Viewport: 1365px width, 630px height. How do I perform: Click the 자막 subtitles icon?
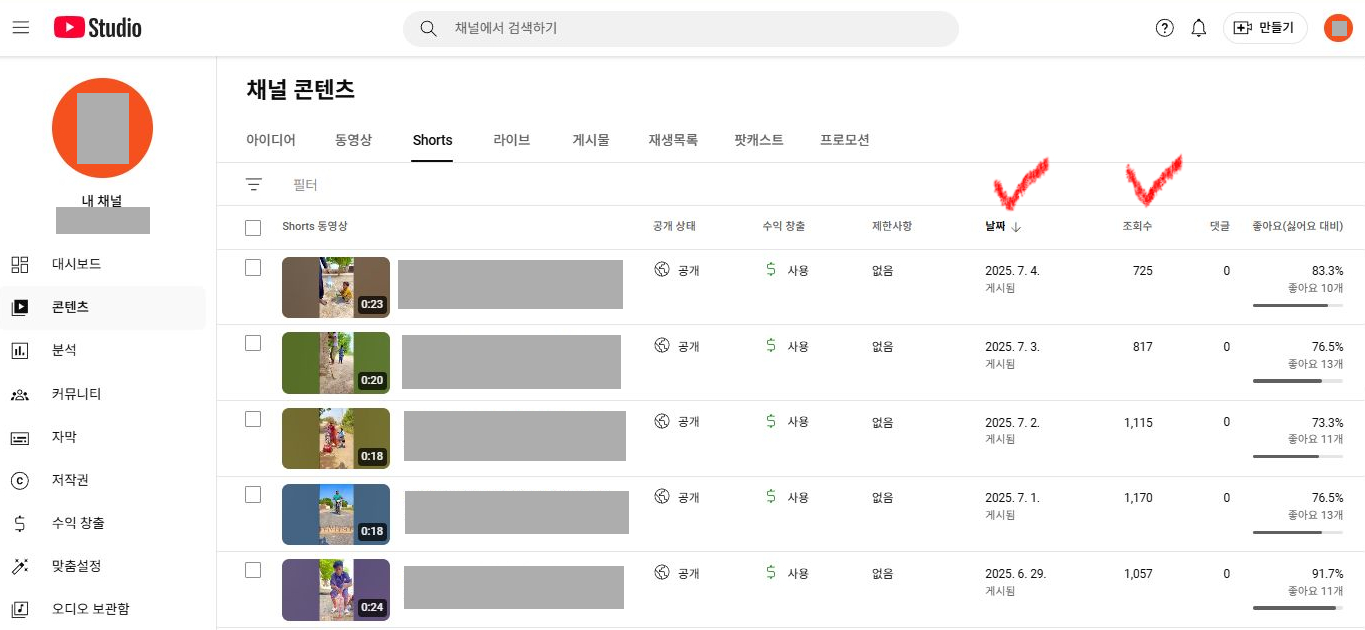tap(20, 437)
